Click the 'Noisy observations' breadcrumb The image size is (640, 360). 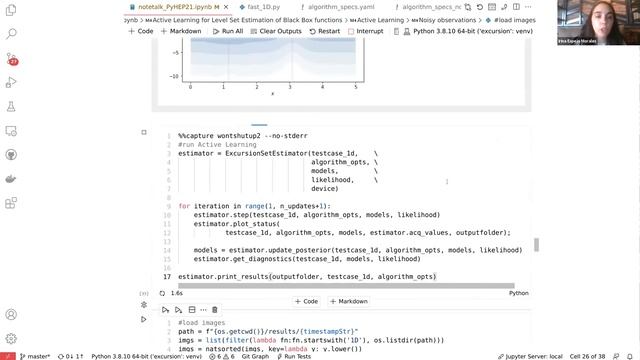(444, 20)
